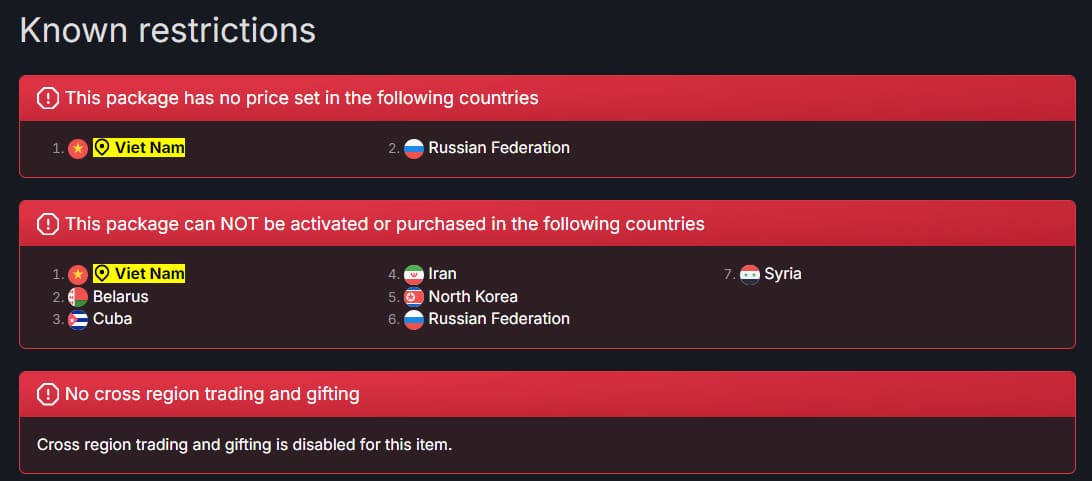Image resolution: width=1092 pixels, height=481 pixels.
Task: Click the Belarus flag icon
Action: pos(78,297)
